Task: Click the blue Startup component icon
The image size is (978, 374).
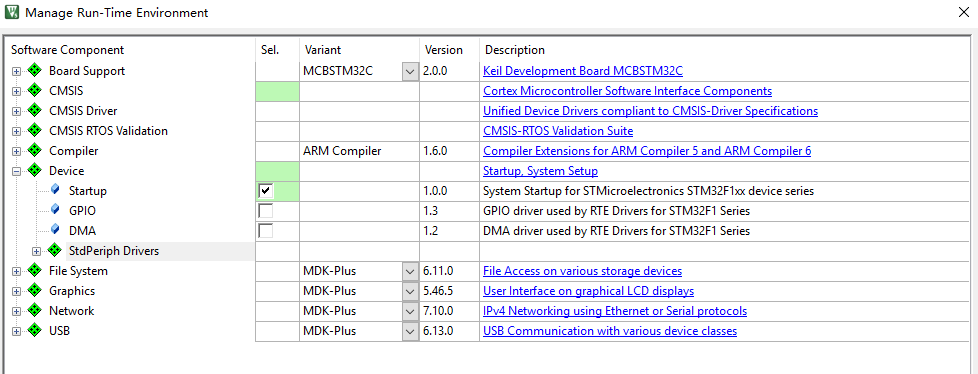Action: tap(55, 189)
